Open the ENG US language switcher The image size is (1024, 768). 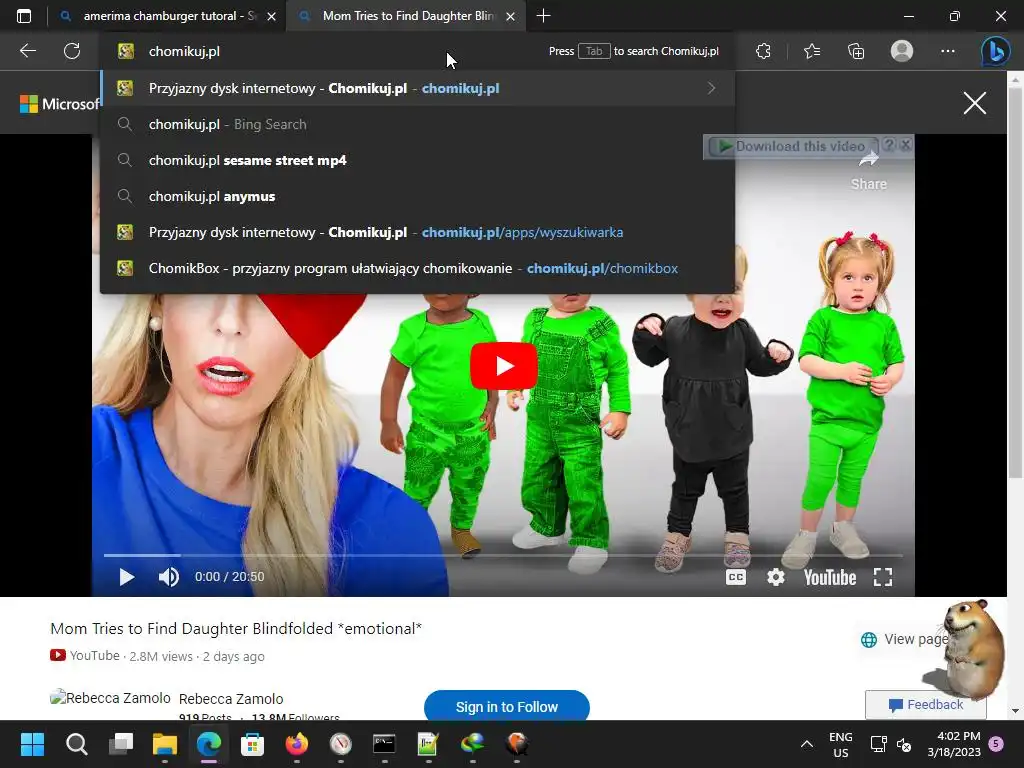tap(840, 744)
